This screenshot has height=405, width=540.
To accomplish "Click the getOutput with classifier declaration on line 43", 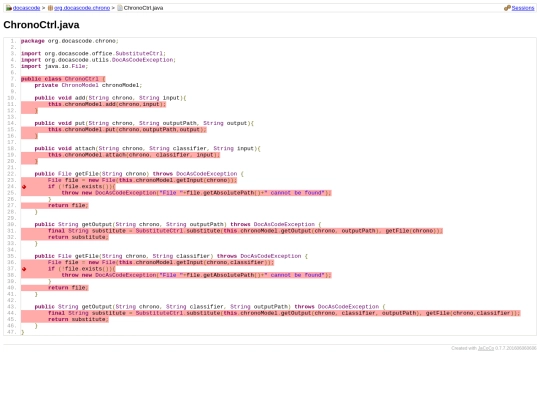I will coord(210,307).
